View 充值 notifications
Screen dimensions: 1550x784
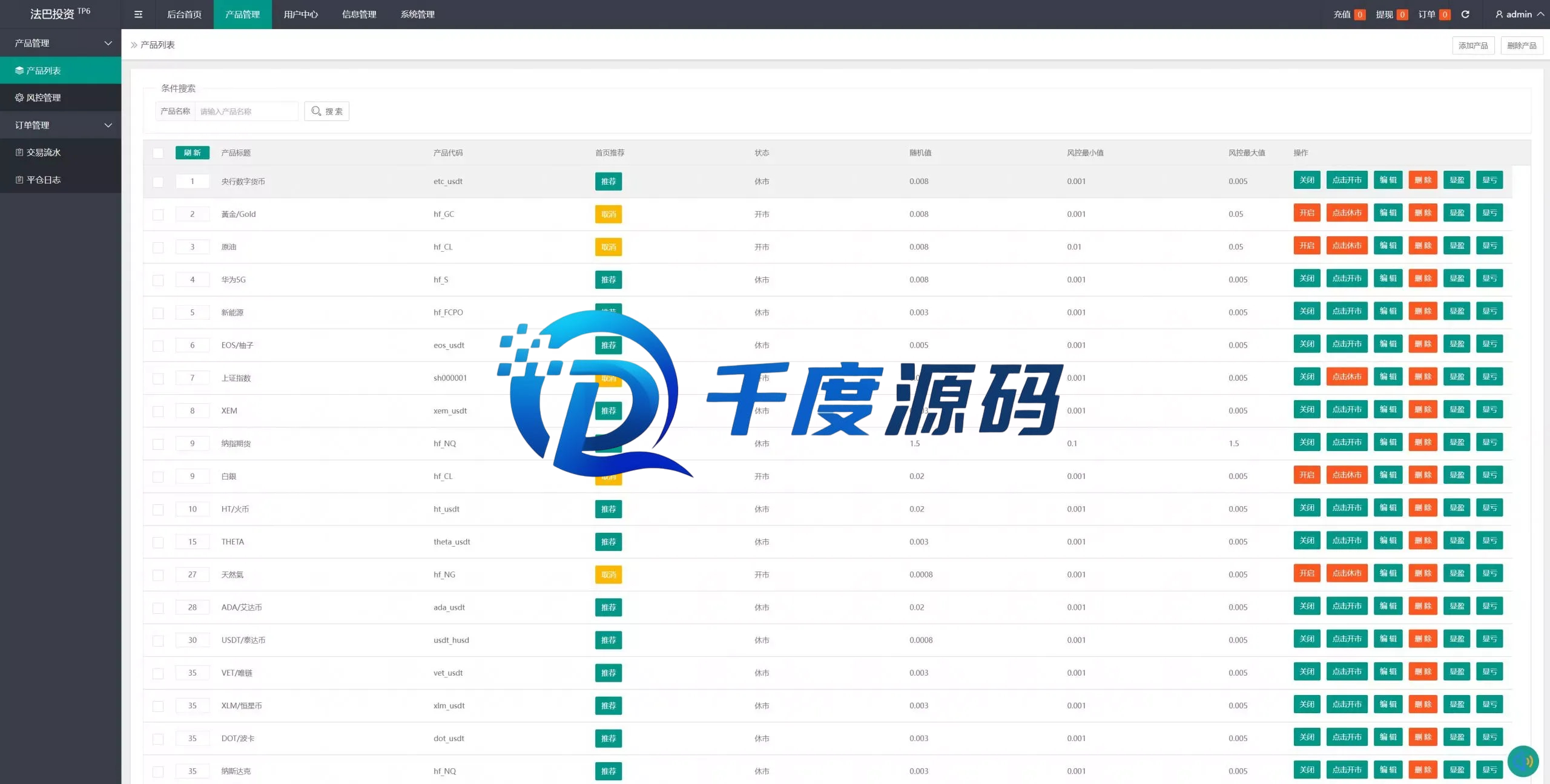point(1349,15)
